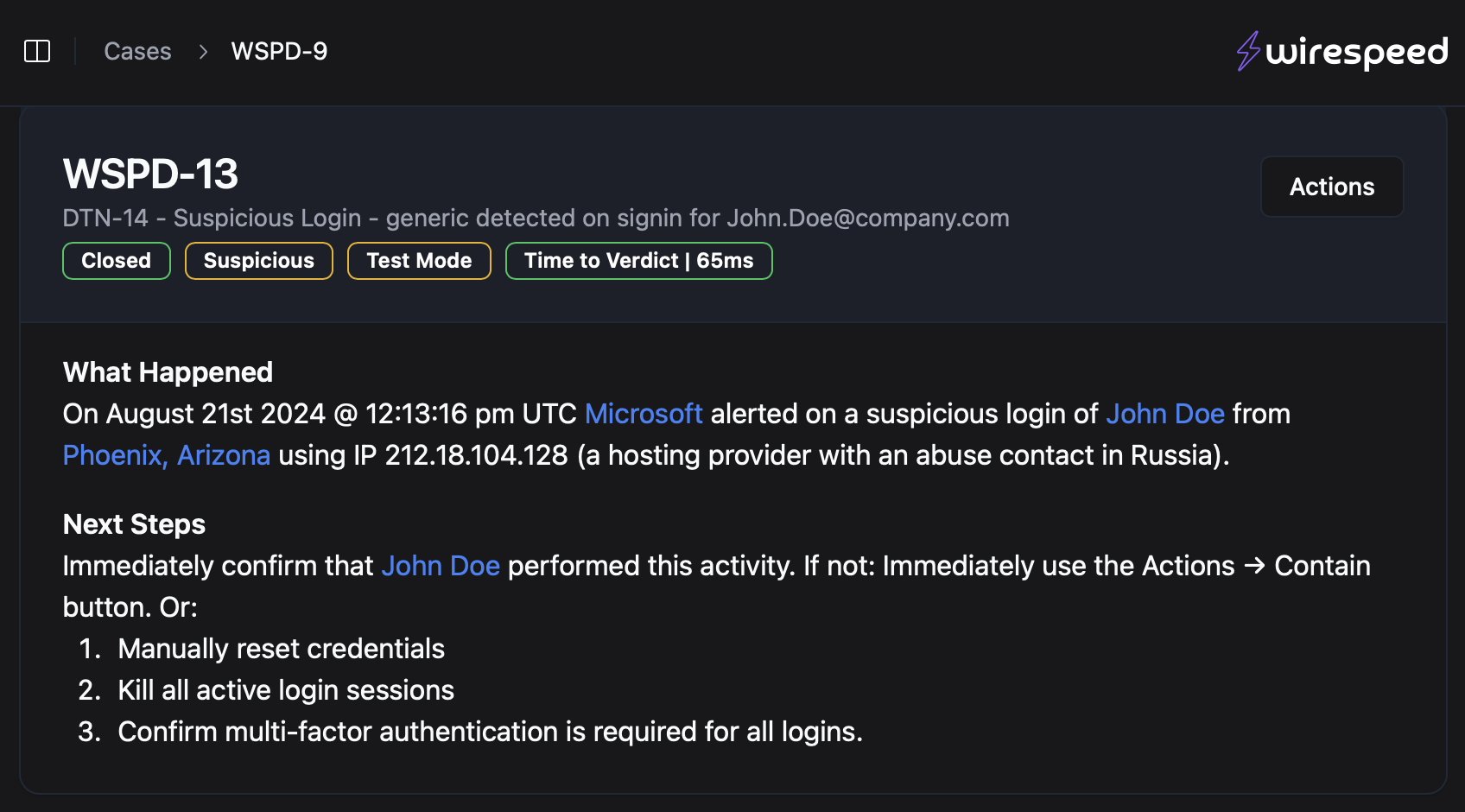Select the WSPD-9 breadcrumb item
The image size is (1465, 812).
click(x=279, y=52)
